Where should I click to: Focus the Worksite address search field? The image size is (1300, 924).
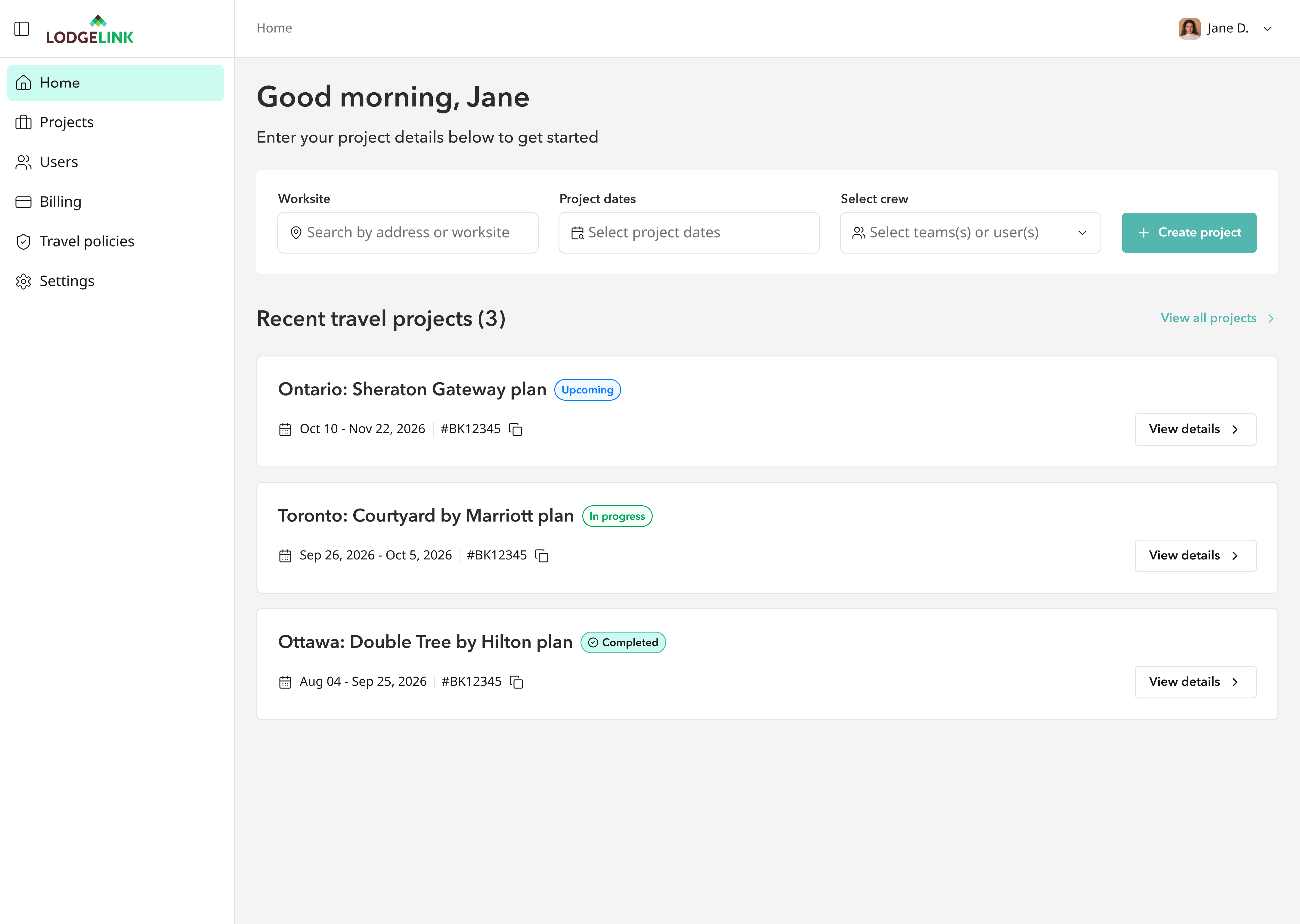pyautogui.click(x=407, y=233)
